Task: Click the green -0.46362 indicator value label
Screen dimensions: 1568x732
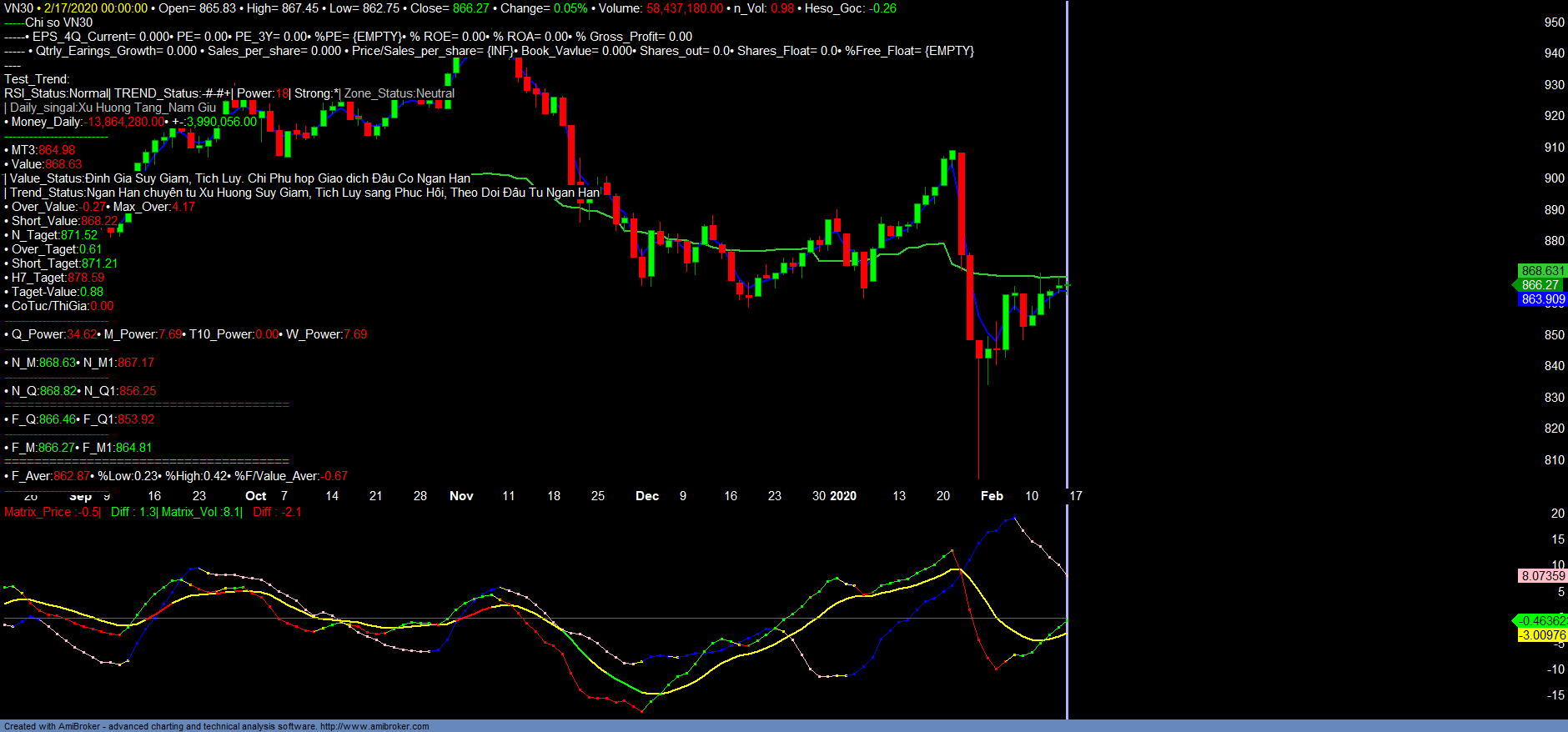Action: coord(1542,621)
